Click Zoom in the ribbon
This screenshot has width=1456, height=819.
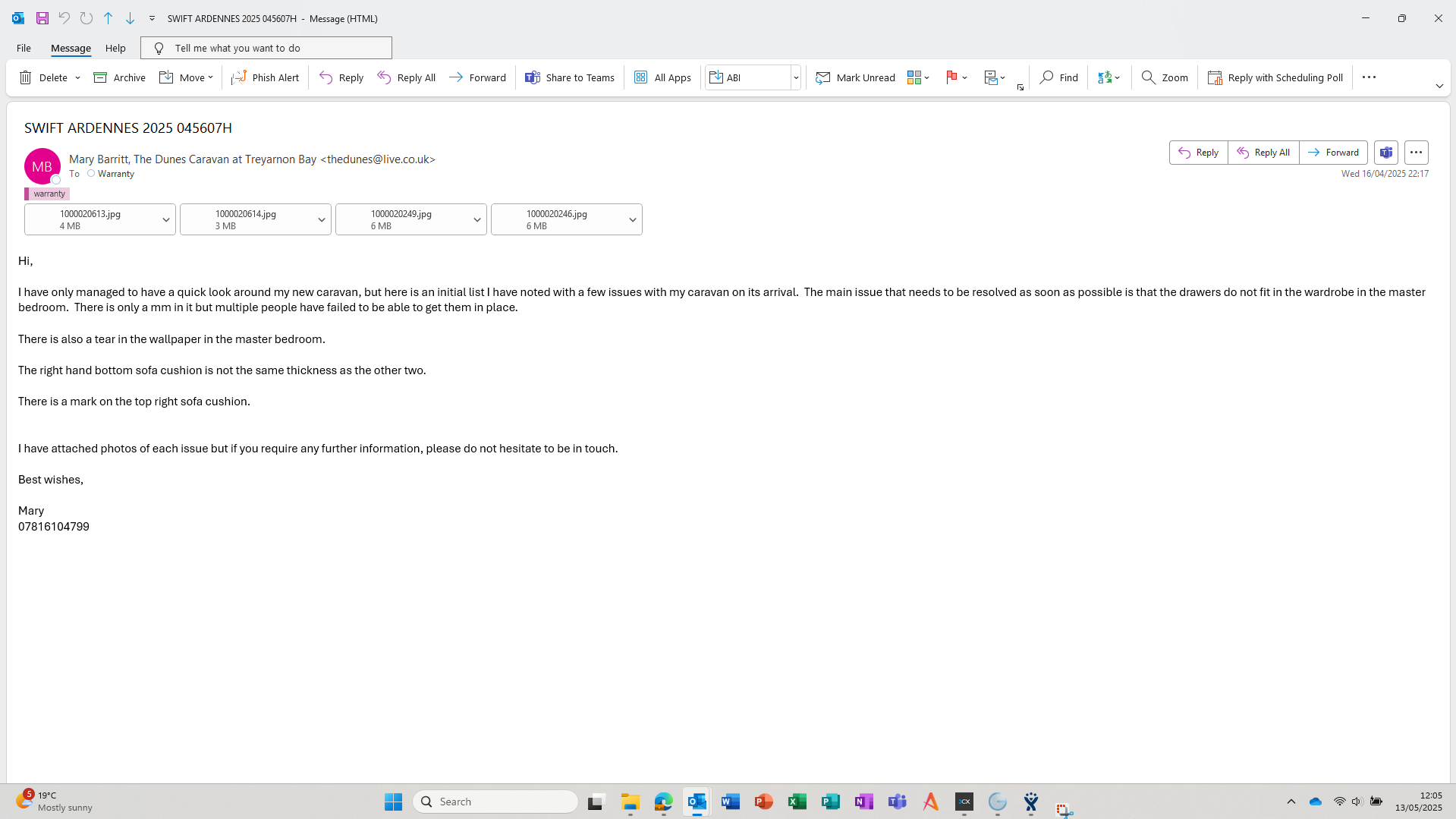pyautogui.click(x=1165, y=77)
